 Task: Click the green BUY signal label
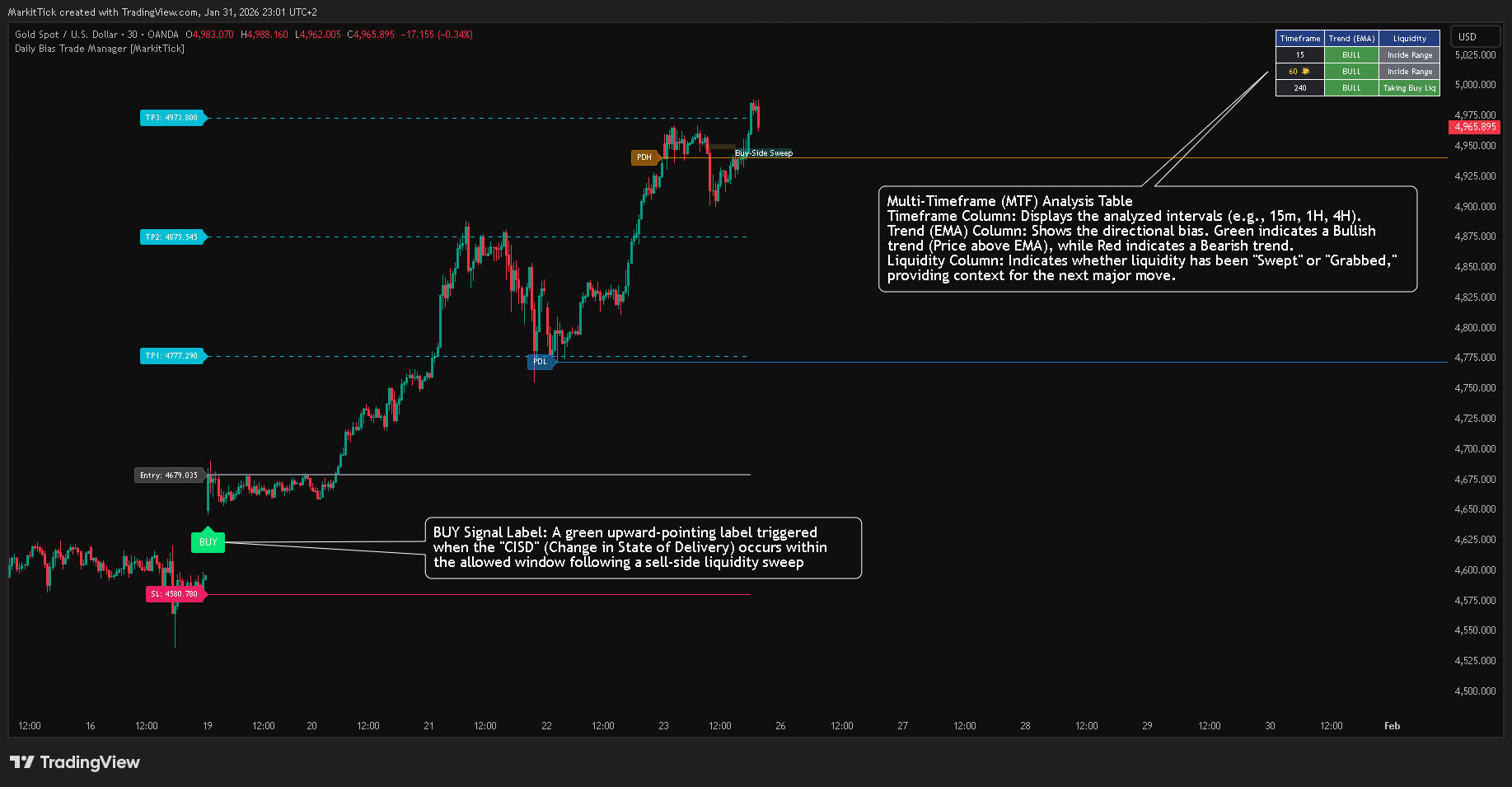[208, 541]
